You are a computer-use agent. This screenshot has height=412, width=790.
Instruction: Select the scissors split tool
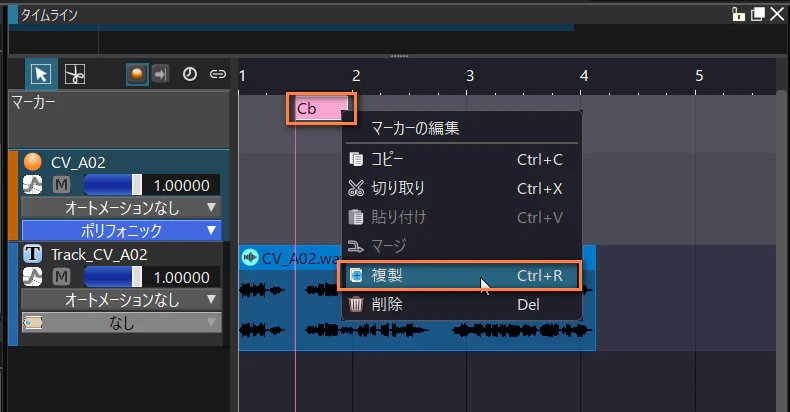click(75, 74)
